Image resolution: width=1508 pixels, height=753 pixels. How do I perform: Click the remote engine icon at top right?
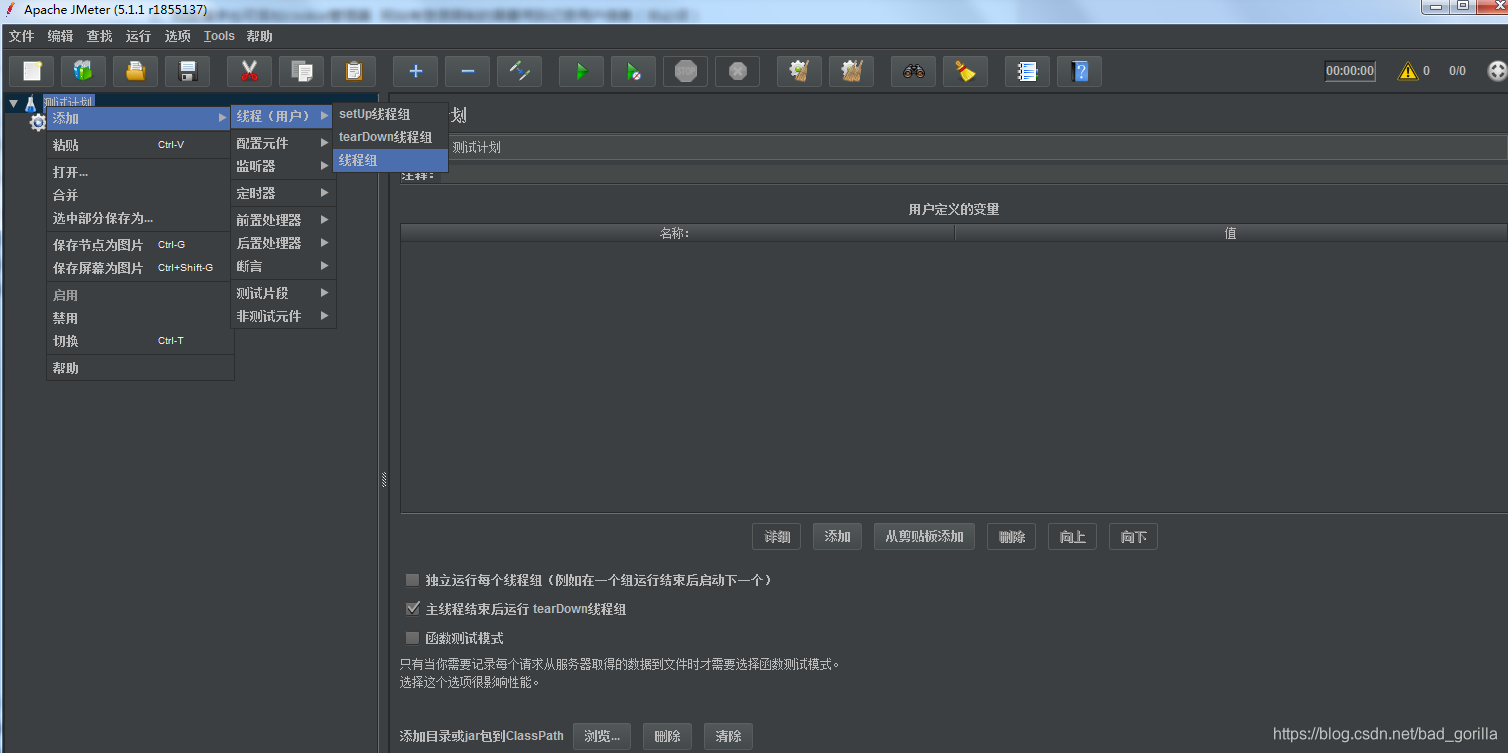[1496, 71]
